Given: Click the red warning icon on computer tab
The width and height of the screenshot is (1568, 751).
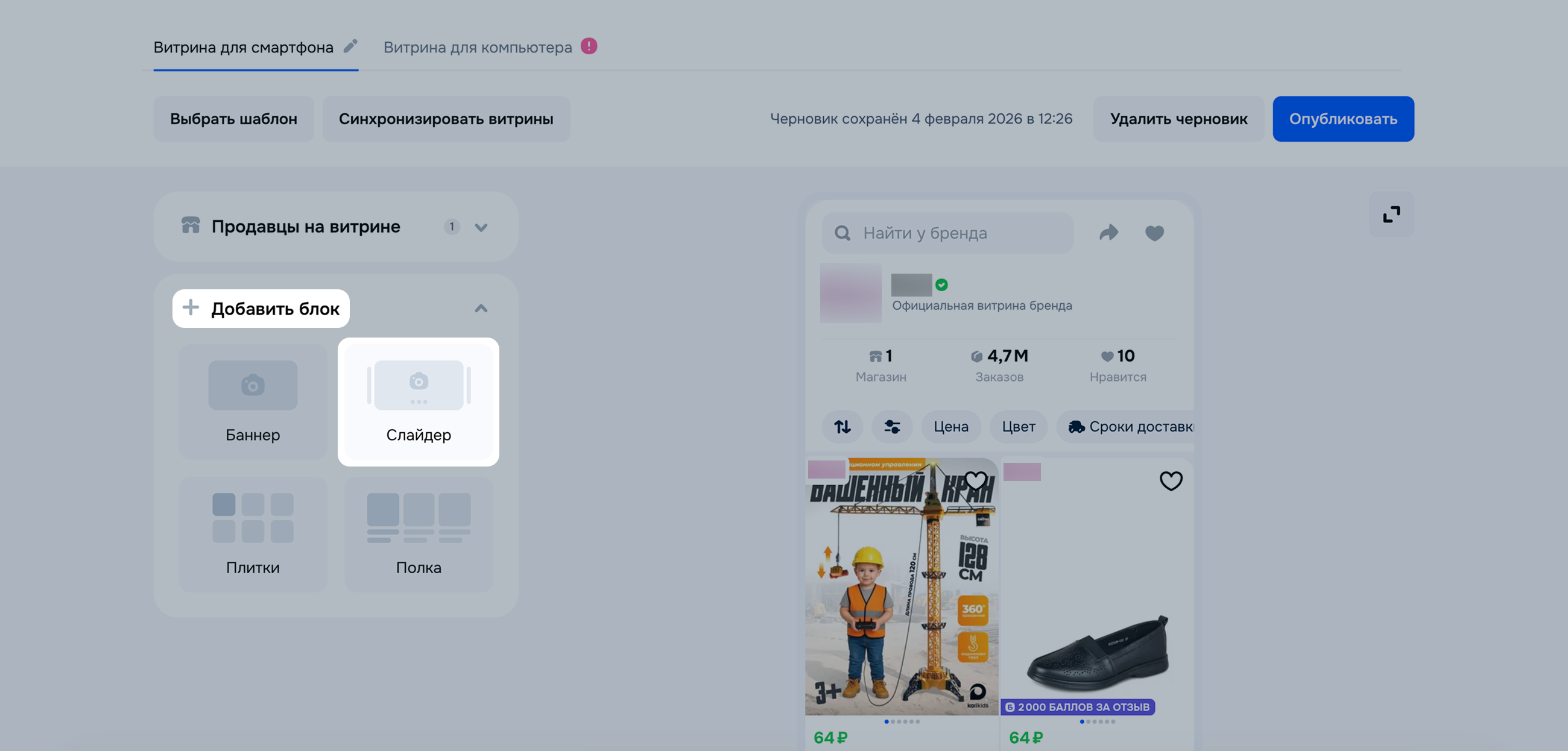Looking at the screenshot, I should click(589, 46).
